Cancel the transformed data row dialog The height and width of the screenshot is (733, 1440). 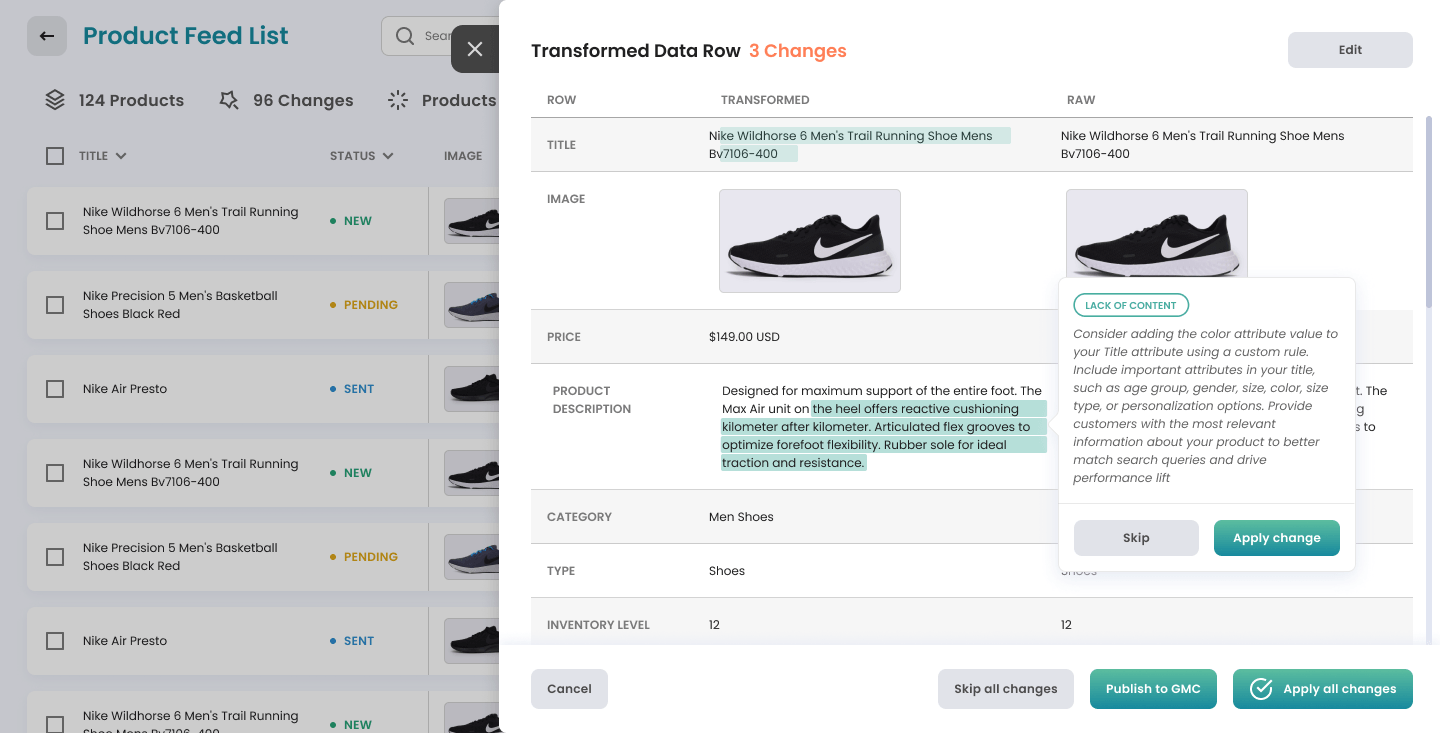click(x=569, y=689)
